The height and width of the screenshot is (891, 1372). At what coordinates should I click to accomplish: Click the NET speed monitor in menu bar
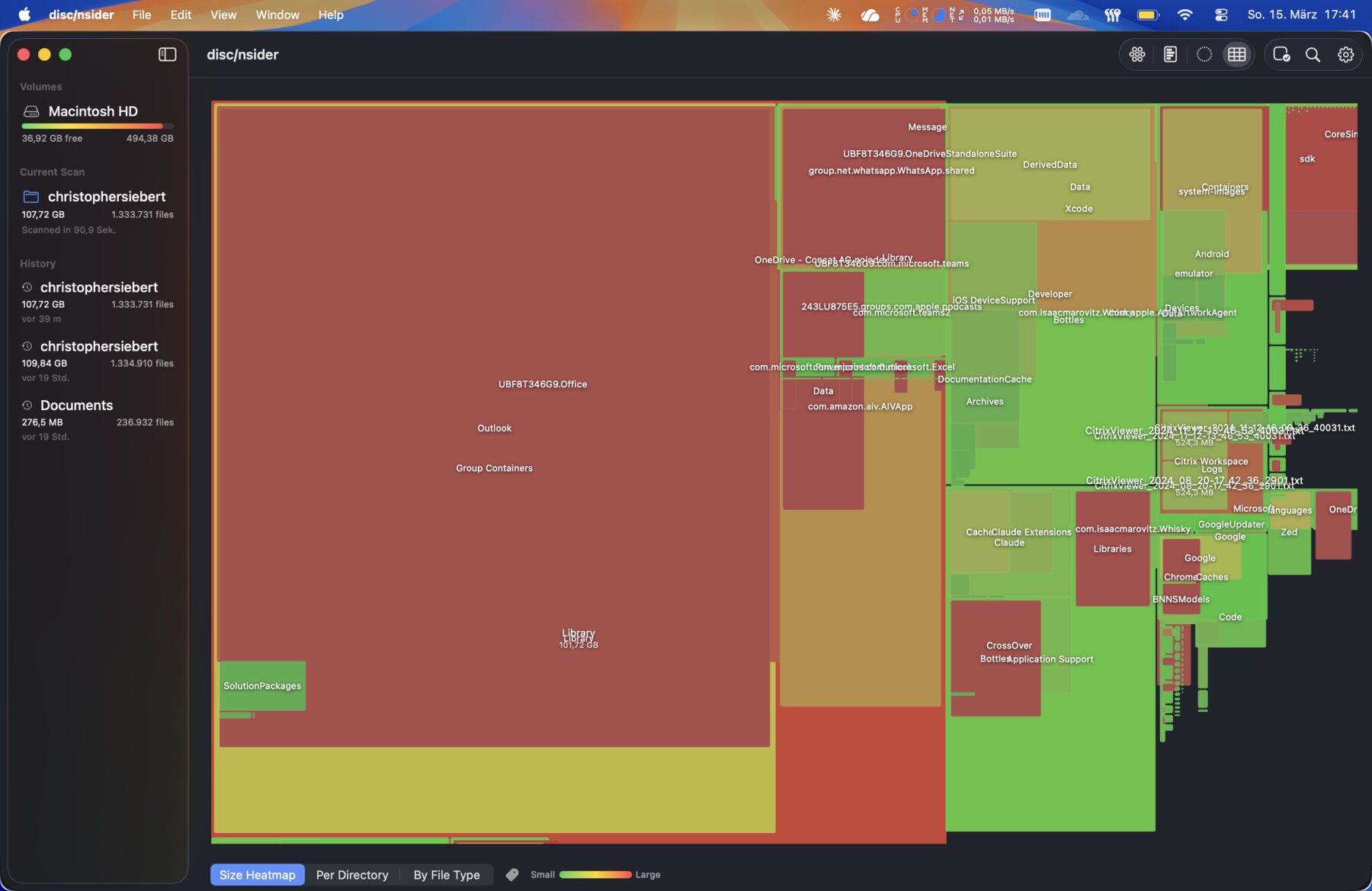[x=983, y=14]
